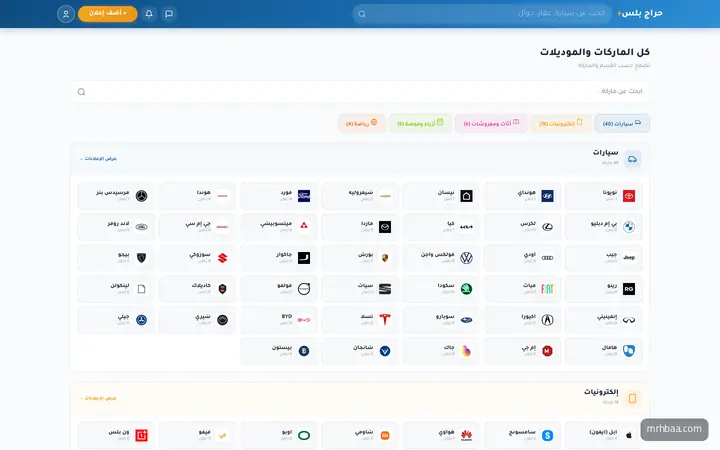
Task: Select the إلكترونيات category tab
Action: coord(561,124)
